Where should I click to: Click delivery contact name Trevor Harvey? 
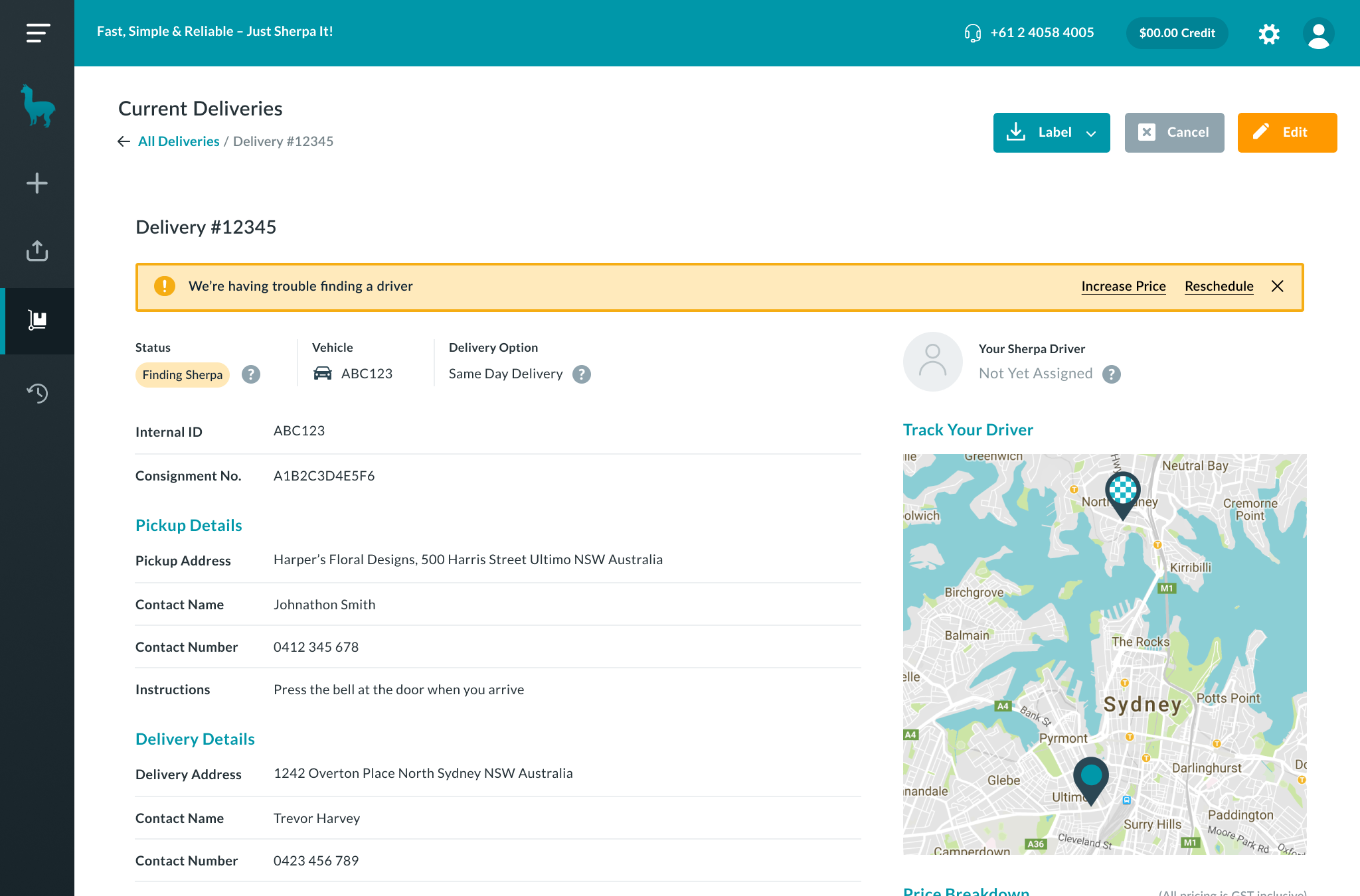click(x=317, y=818)
